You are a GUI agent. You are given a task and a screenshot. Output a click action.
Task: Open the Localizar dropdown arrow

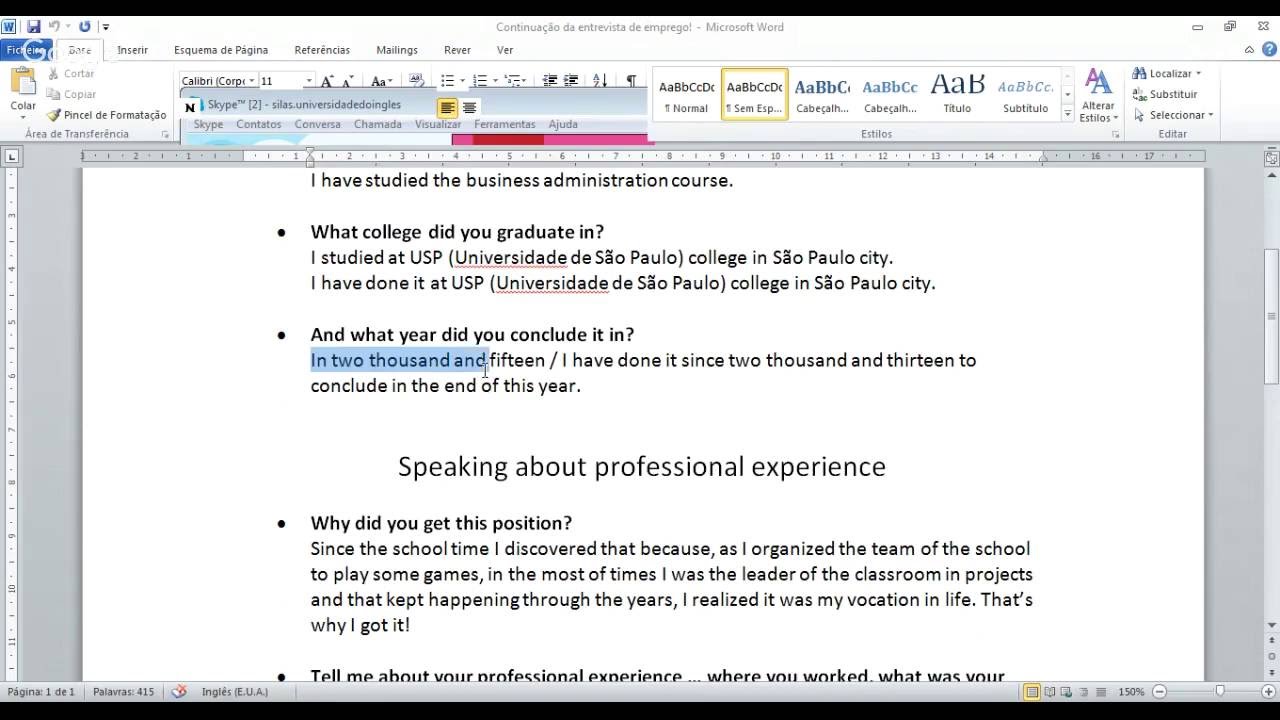click(1198, 74)
